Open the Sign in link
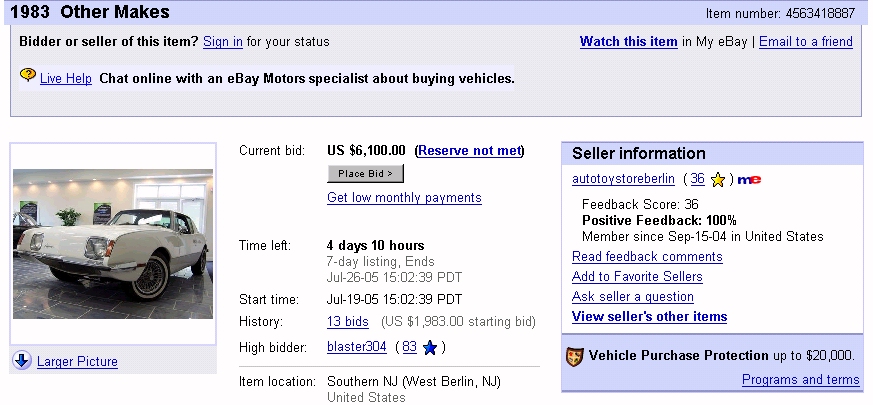 click(x=222, y=42)
